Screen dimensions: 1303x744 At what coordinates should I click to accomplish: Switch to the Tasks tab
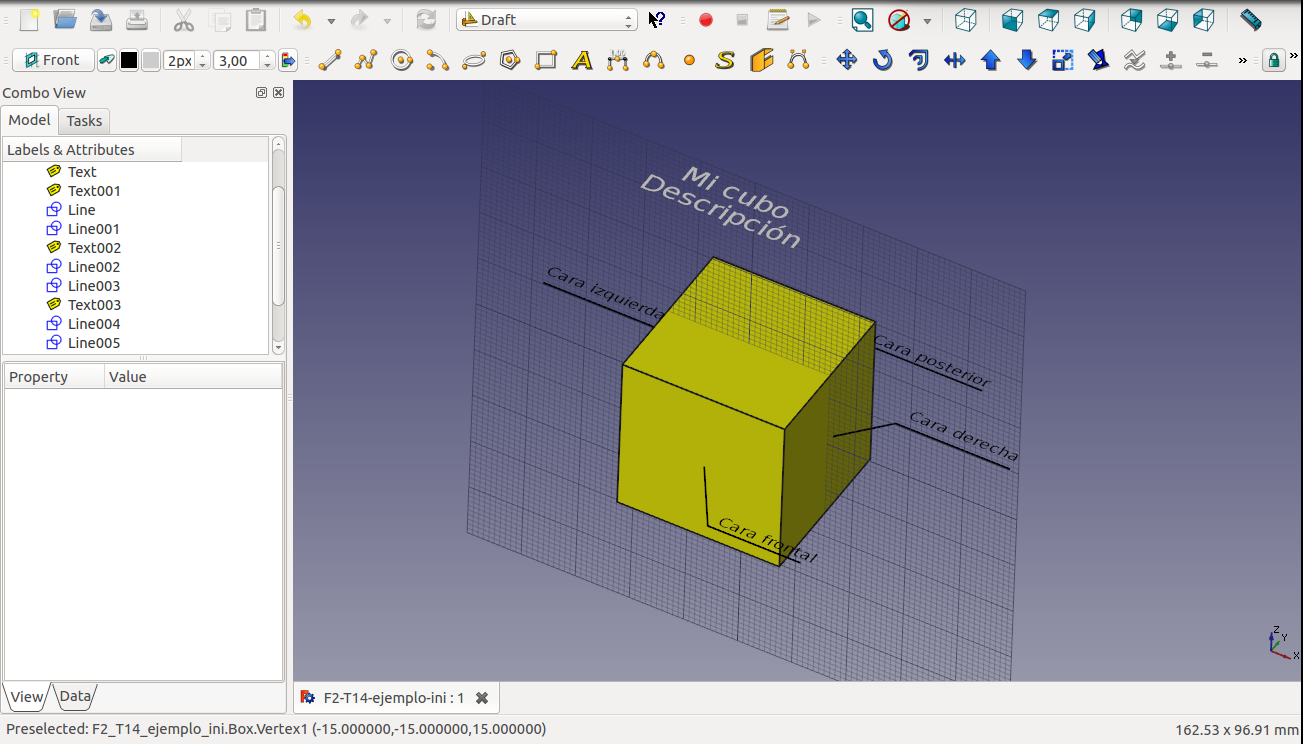click(84, 121)
